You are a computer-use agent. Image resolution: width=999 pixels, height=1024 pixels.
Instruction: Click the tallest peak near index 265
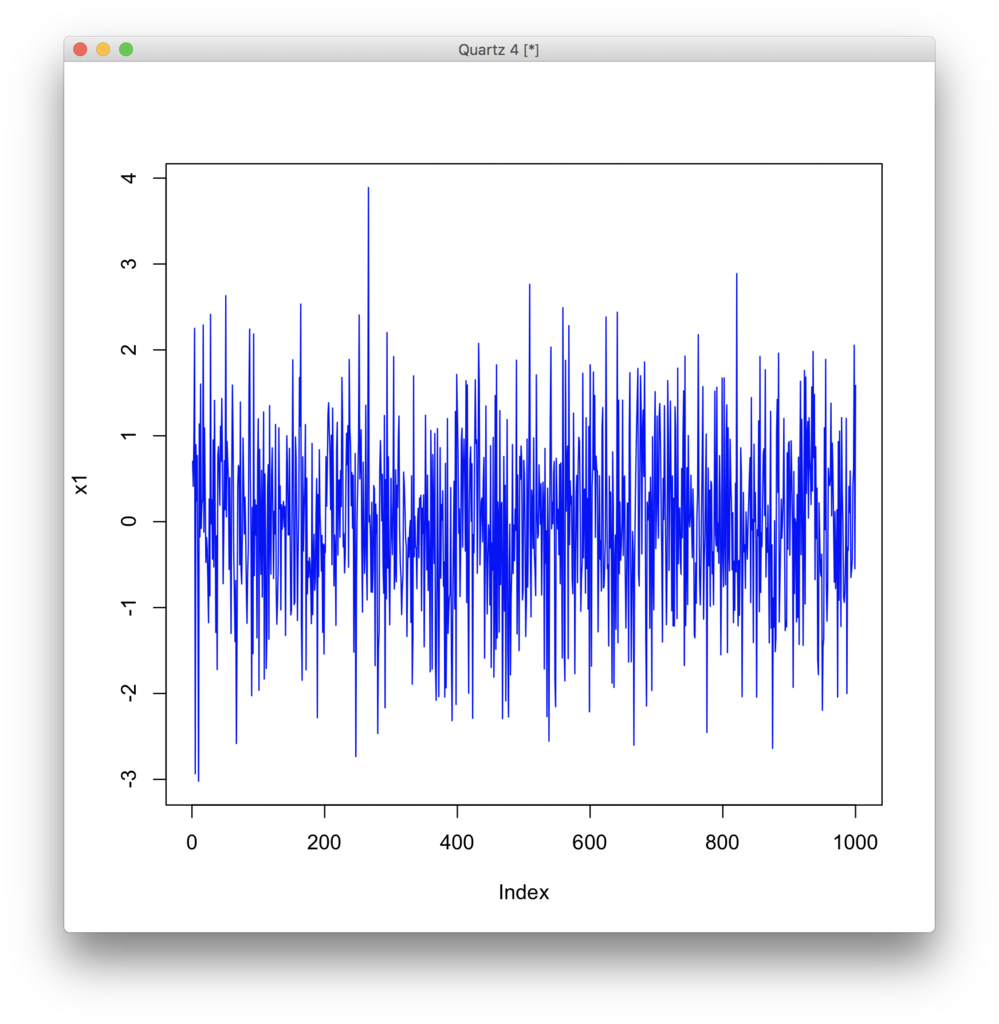tap(368, 189)
